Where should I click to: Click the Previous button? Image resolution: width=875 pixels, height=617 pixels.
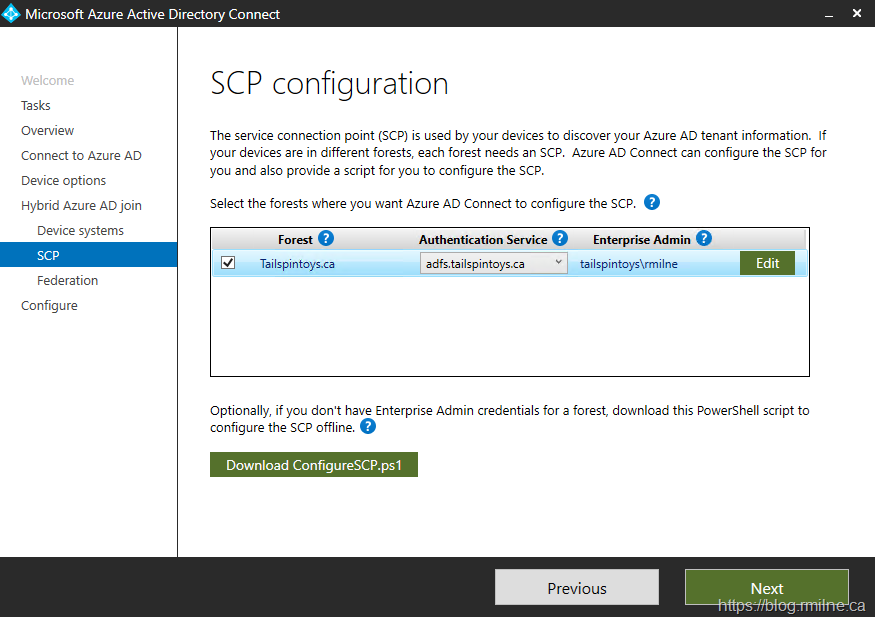point(576,588)
